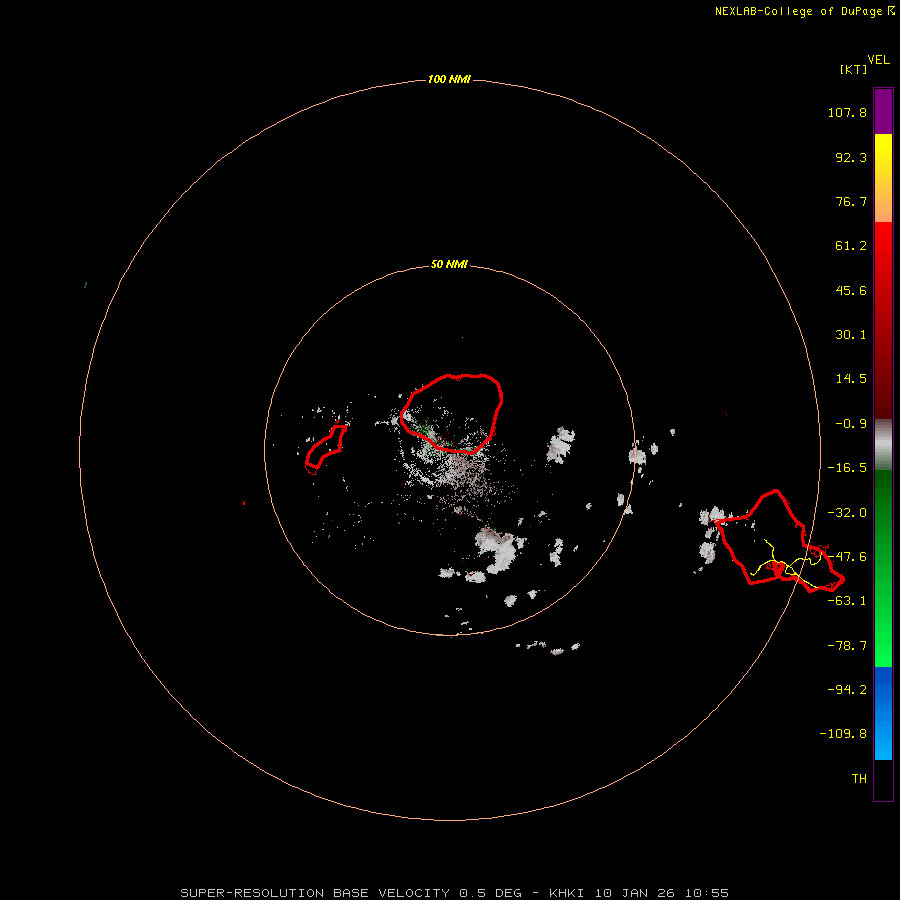The image size is (900, 900).
Task: Click the 50 NMI range ring label
Action: 449,264
